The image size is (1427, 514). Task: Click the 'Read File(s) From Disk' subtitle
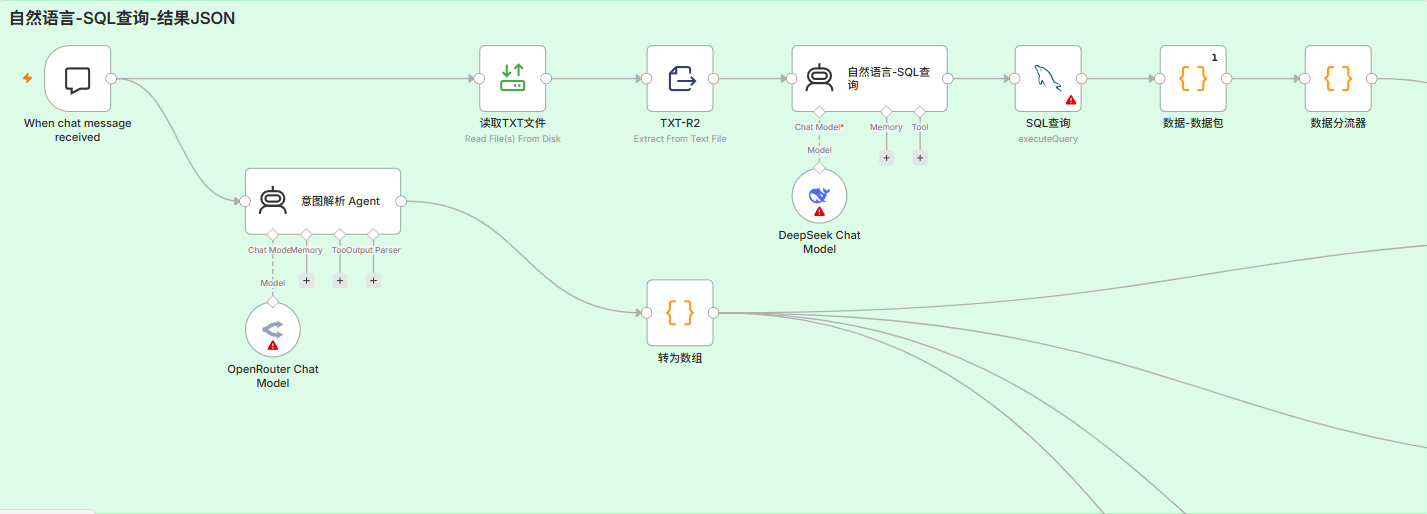pyautogui.click(x=513, y=139)
